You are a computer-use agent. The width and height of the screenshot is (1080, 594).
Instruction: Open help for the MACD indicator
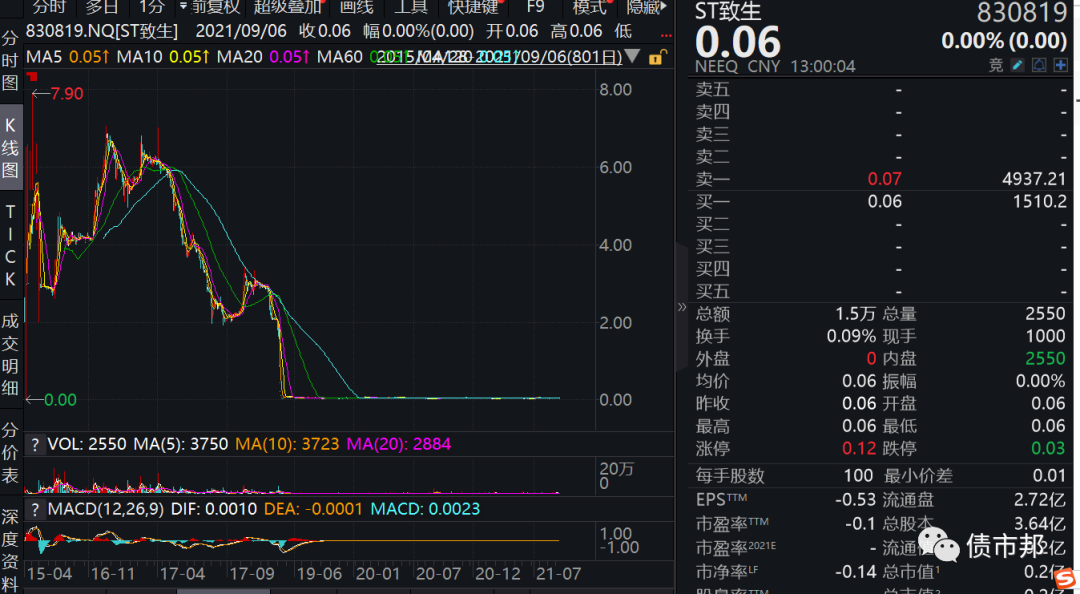click(35, 509)
